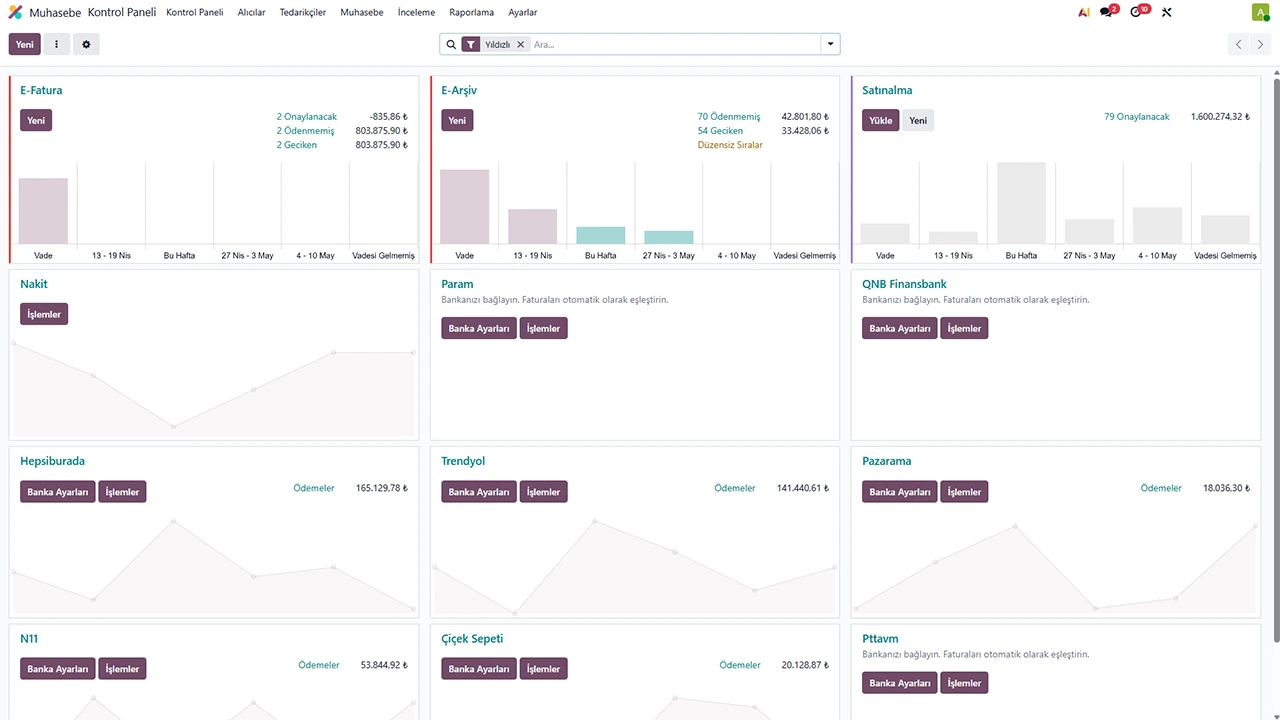Click Yeni in the Satınalma card
Image resolution: width=1280 pixels, height=720 pixels.
click(918, 120)
